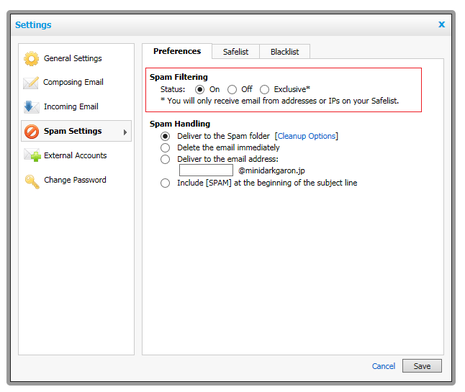Focus the forwarding email address text field
This screenshot has height=392, width=465.
click(x=206, y=170)
